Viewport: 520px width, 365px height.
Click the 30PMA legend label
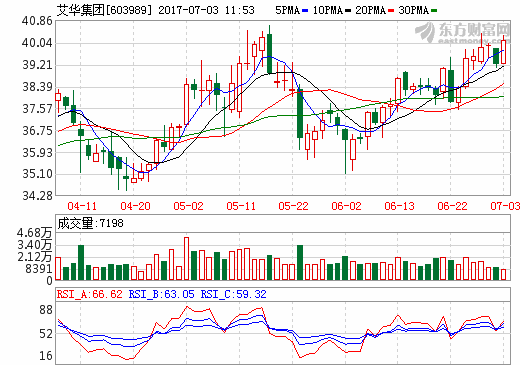[x=413, y=10]
